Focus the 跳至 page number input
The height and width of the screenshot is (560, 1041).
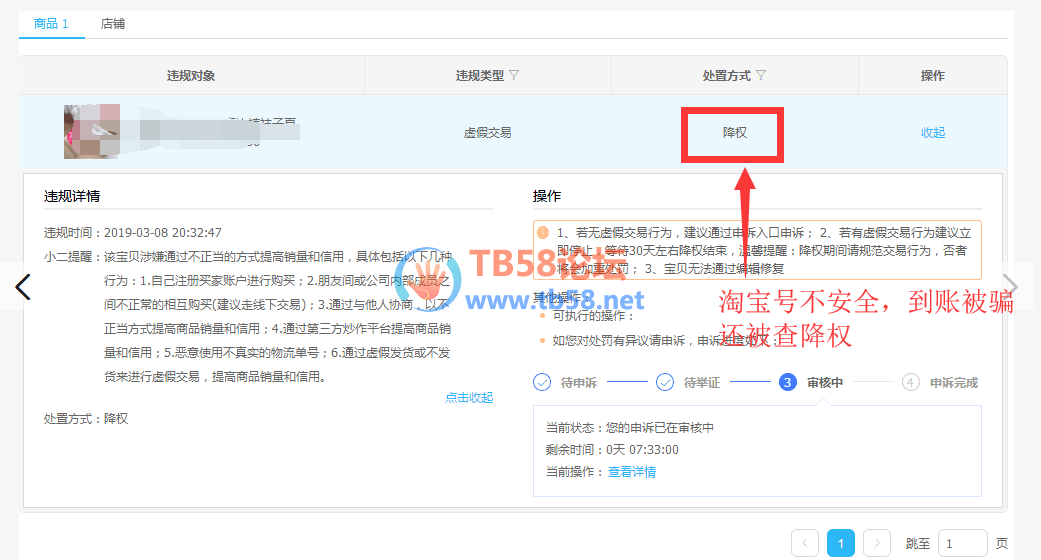tap(962, 543)
